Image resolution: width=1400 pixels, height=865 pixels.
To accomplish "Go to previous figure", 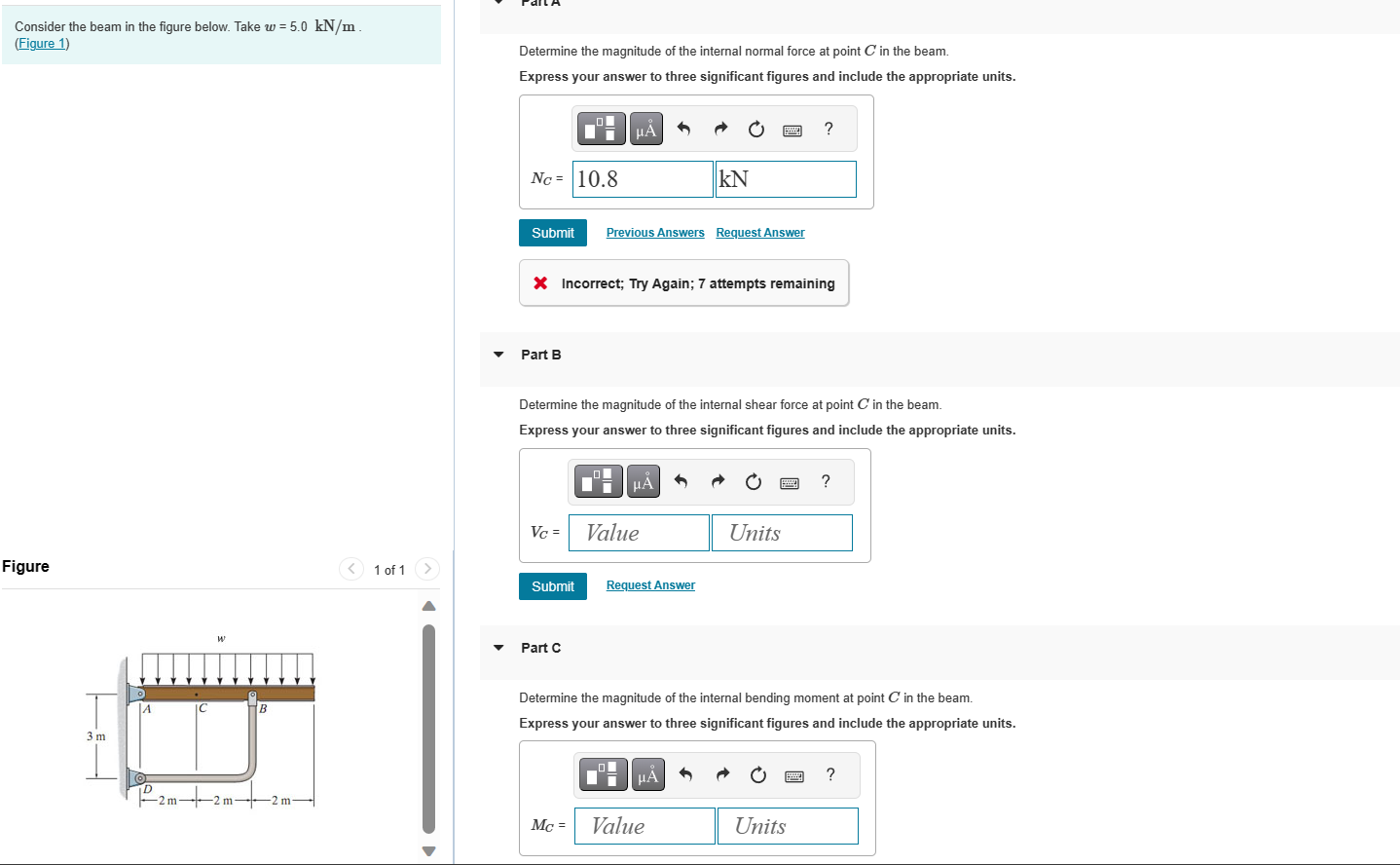I will [351, 569].
